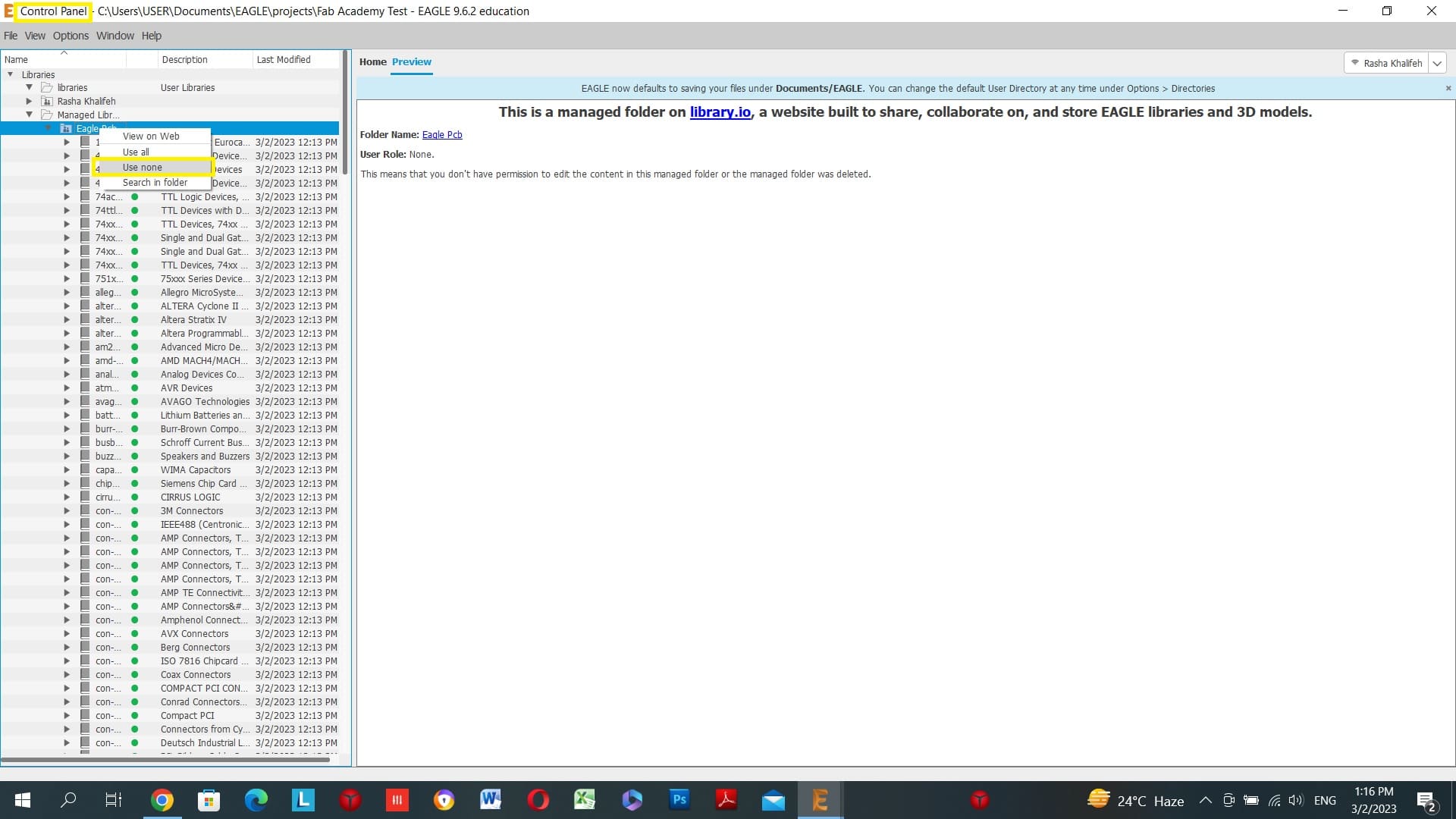Screen dimensions: 1456x819
Task: Click the am2 Advanced Micro Devices book icon
Action: click(85, 347)
